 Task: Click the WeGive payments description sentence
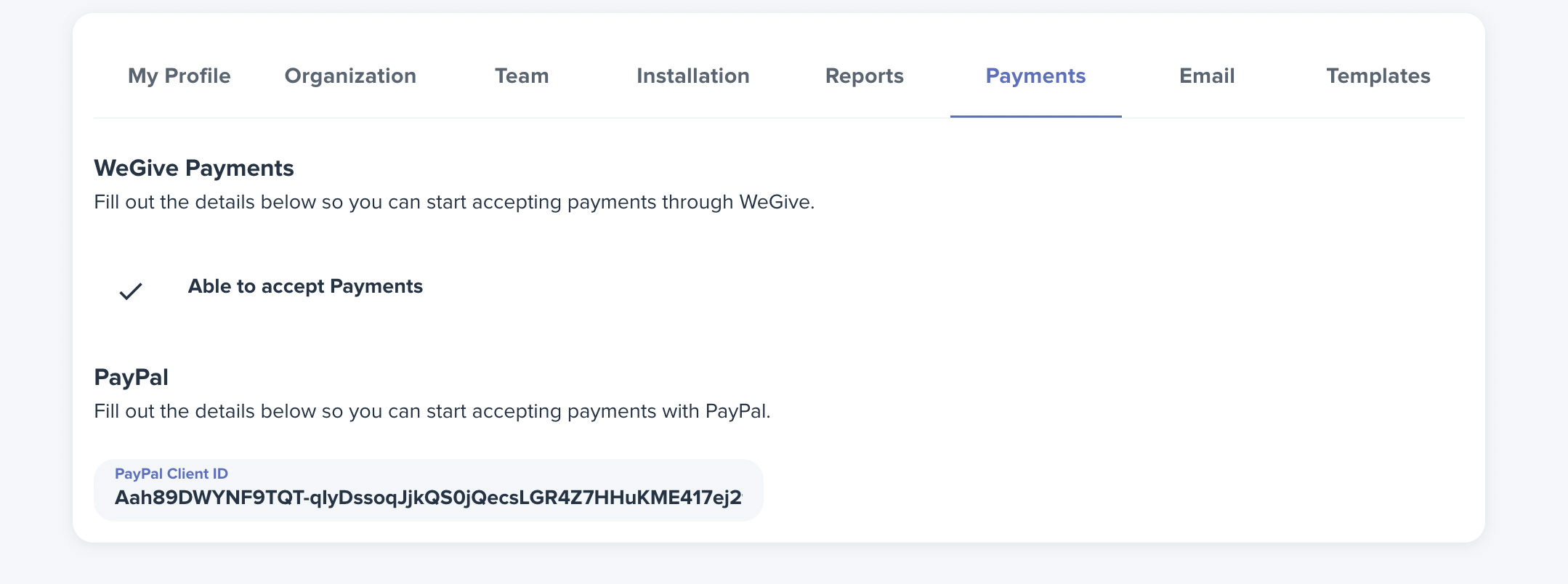click(454, 202)
